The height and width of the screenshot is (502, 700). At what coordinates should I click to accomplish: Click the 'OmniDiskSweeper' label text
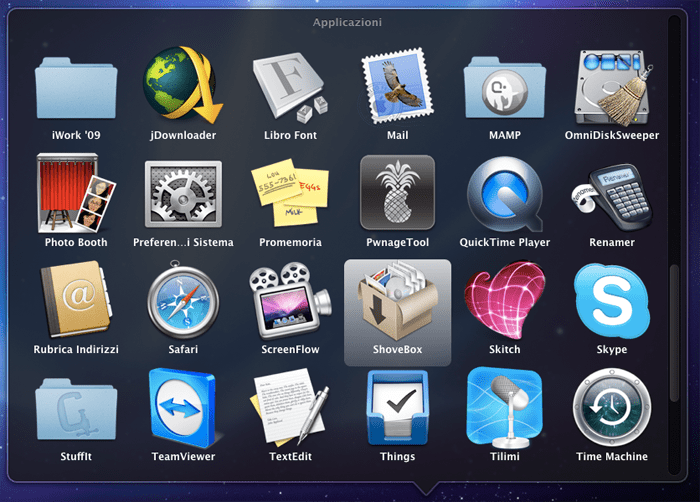pos(612,135)
